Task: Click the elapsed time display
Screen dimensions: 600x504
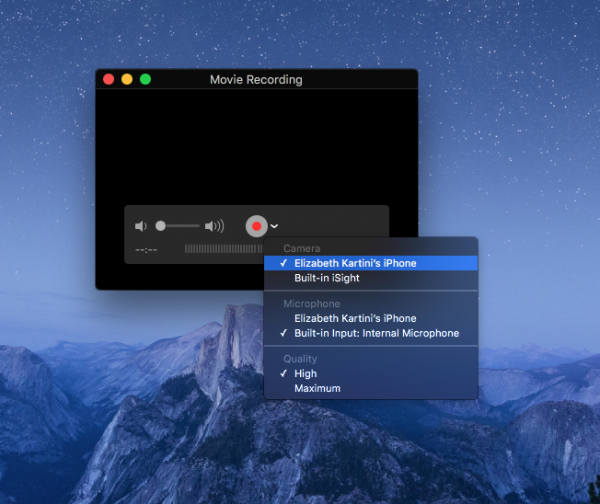Action: 147,249
